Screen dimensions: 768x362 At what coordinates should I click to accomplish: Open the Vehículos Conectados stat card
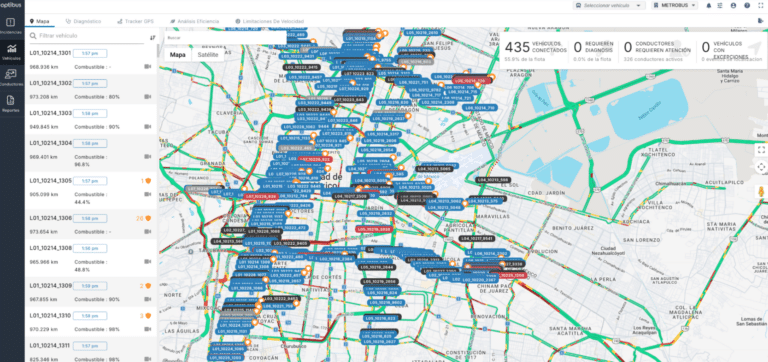535,50
